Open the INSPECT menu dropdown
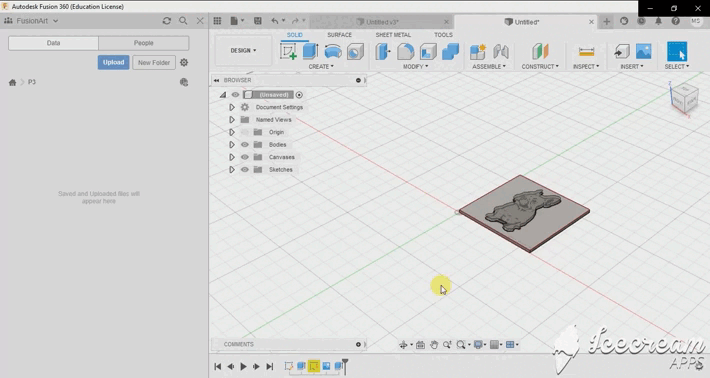Viewport: 710px width, 378px height. pos(586,67)
